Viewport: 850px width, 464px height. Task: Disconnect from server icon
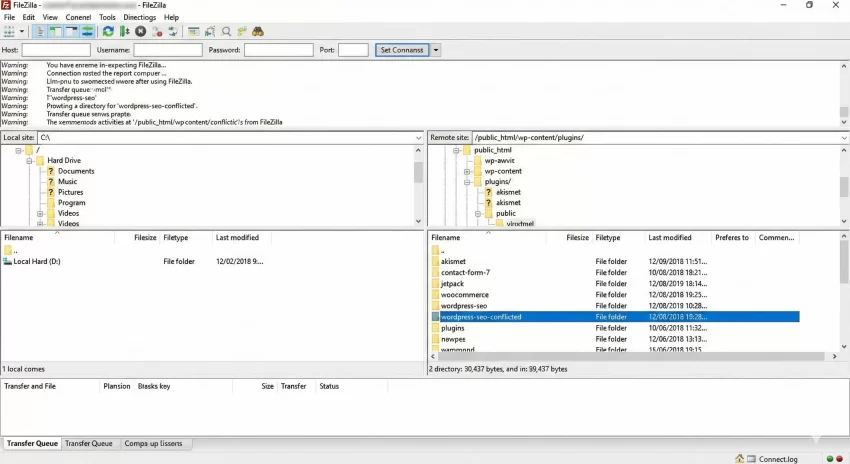click(157, 31)
